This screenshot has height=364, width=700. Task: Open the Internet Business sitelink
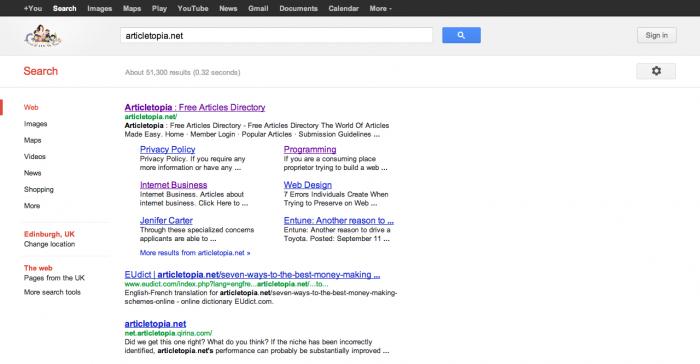173,185
